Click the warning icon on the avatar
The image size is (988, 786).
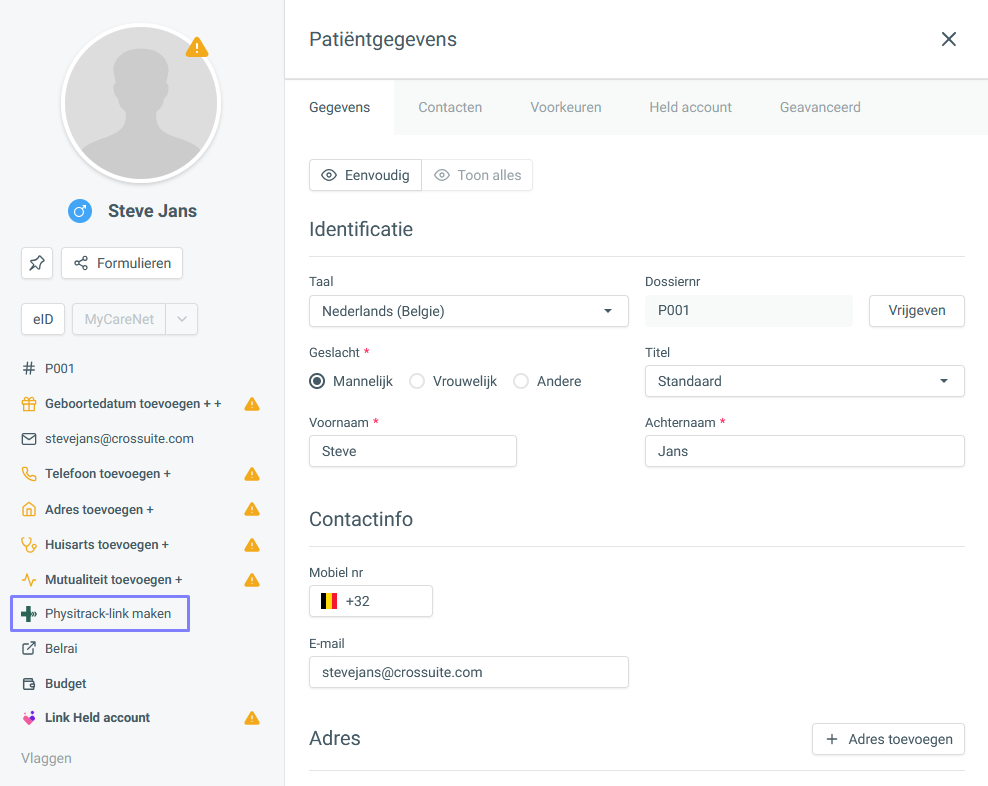[x=197, y=47]
